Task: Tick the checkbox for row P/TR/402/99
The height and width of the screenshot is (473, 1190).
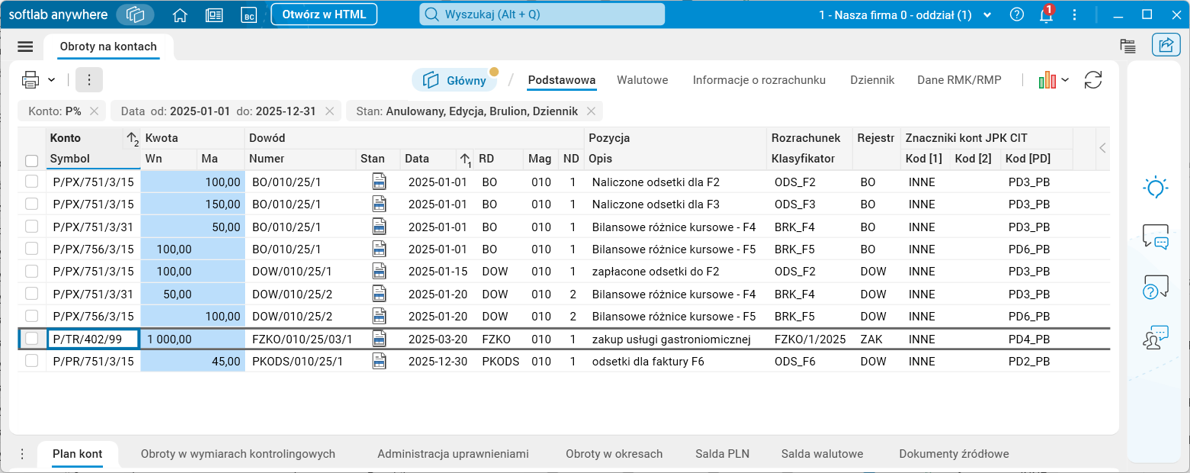Action: pos(32,339)
